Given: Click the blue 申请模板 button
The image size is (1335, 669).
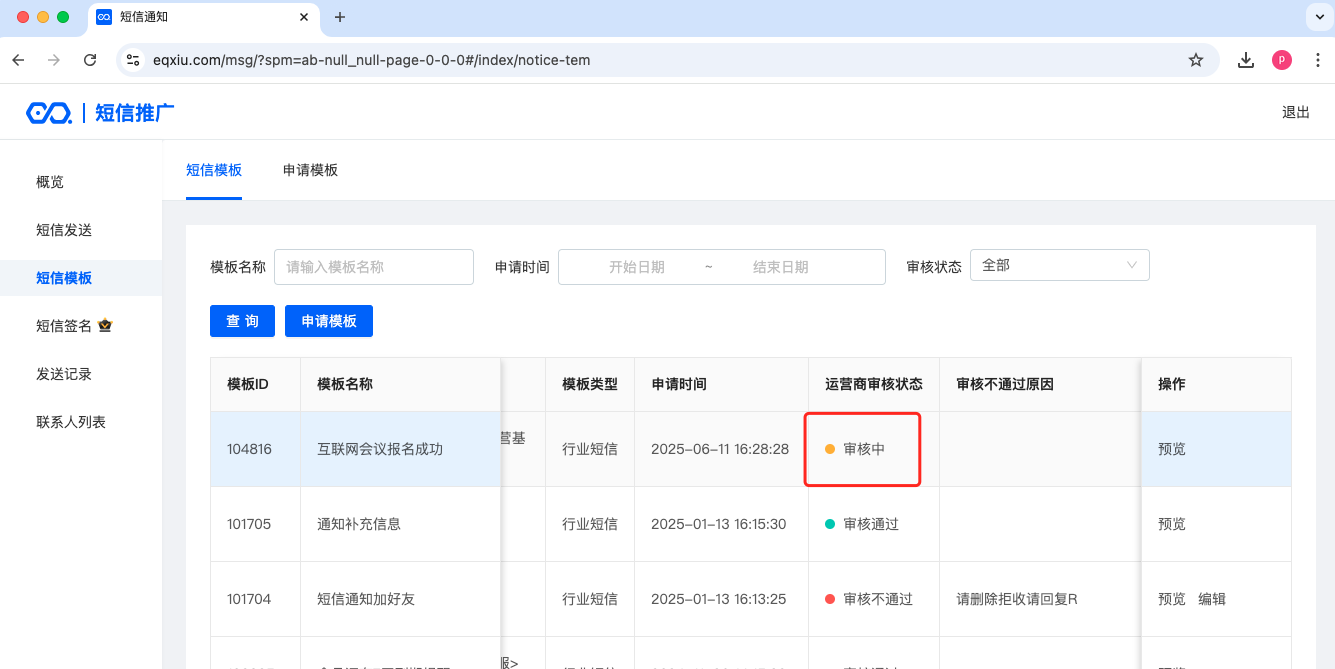Looking at the screenshot, I should coord(329,321).
